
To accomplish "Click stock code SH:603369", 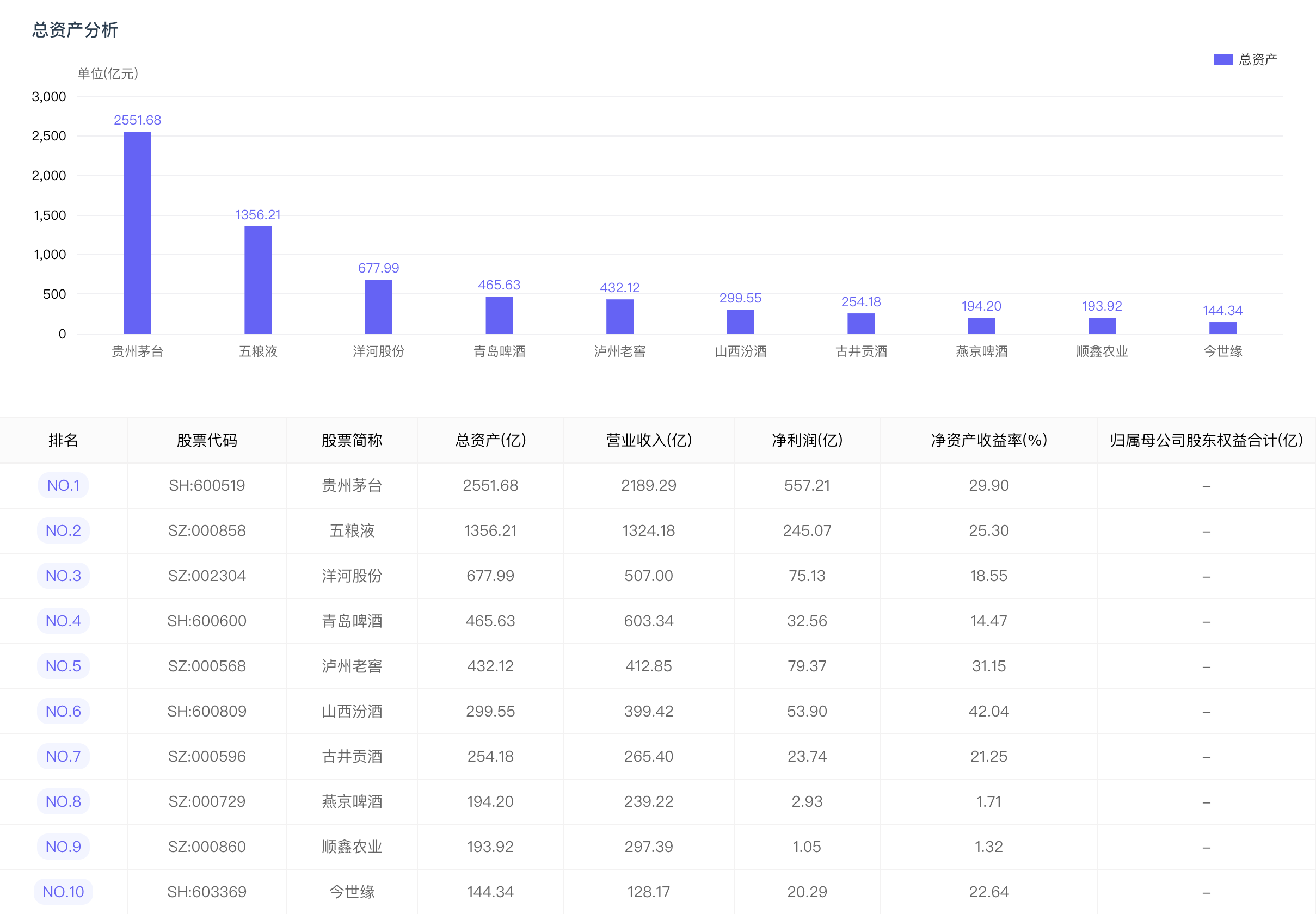I will tap(207, 892).
